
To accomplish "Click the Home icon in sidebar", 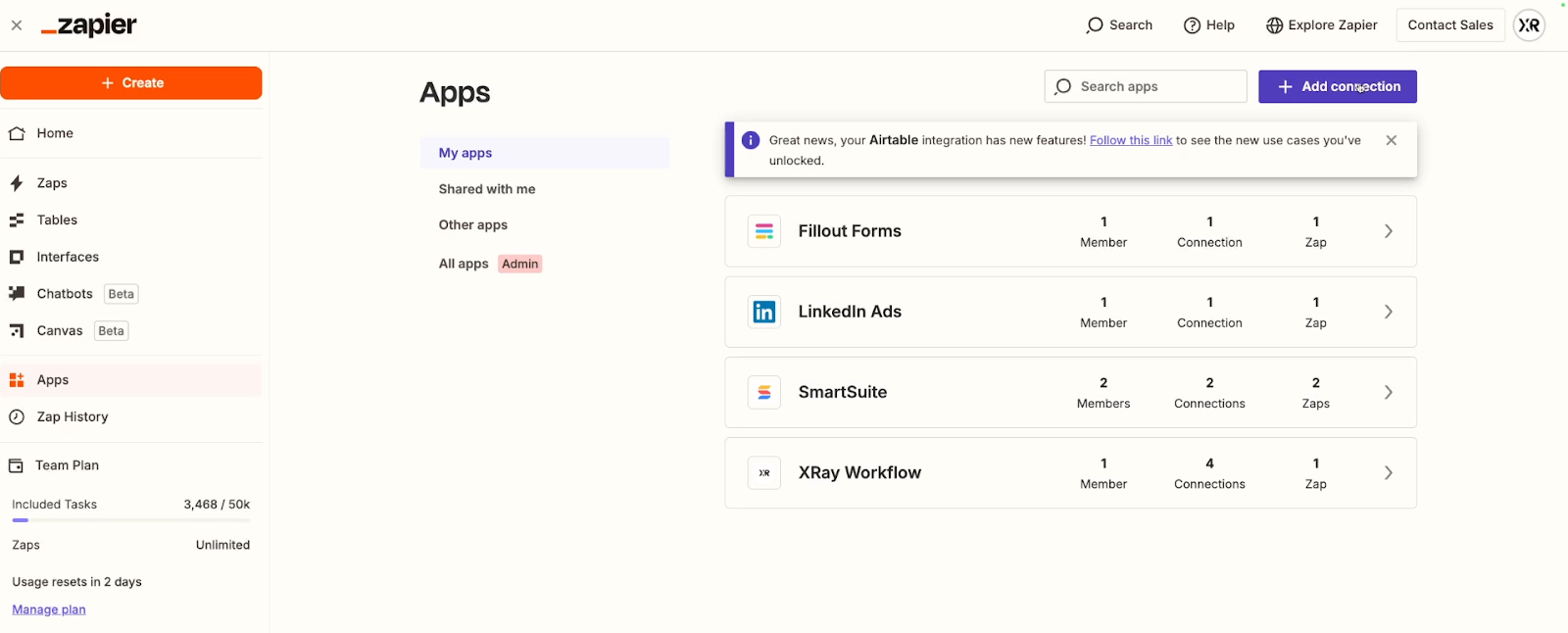I will click(x=17, y=133).
